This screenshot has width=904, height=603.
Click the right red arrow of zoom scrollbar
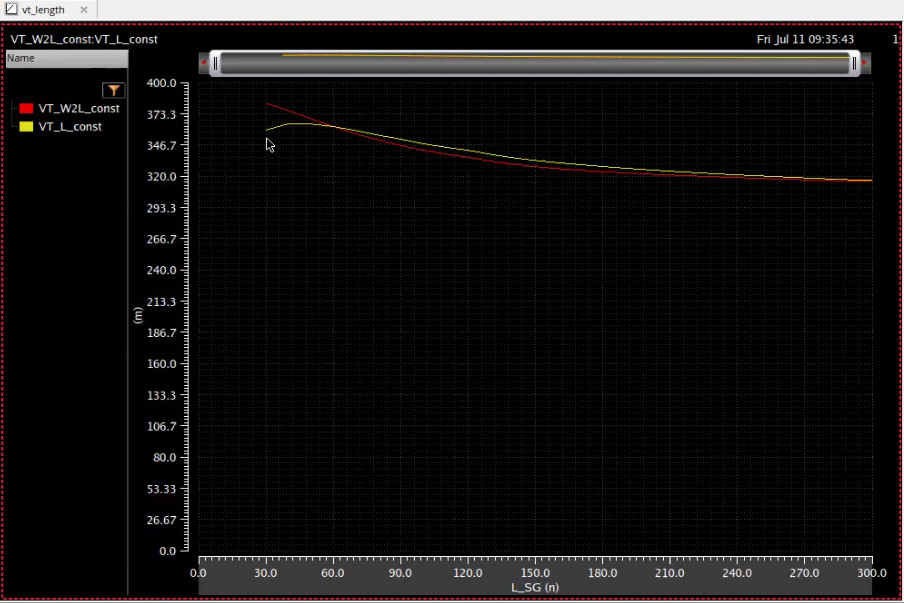(x=865, y=63)
